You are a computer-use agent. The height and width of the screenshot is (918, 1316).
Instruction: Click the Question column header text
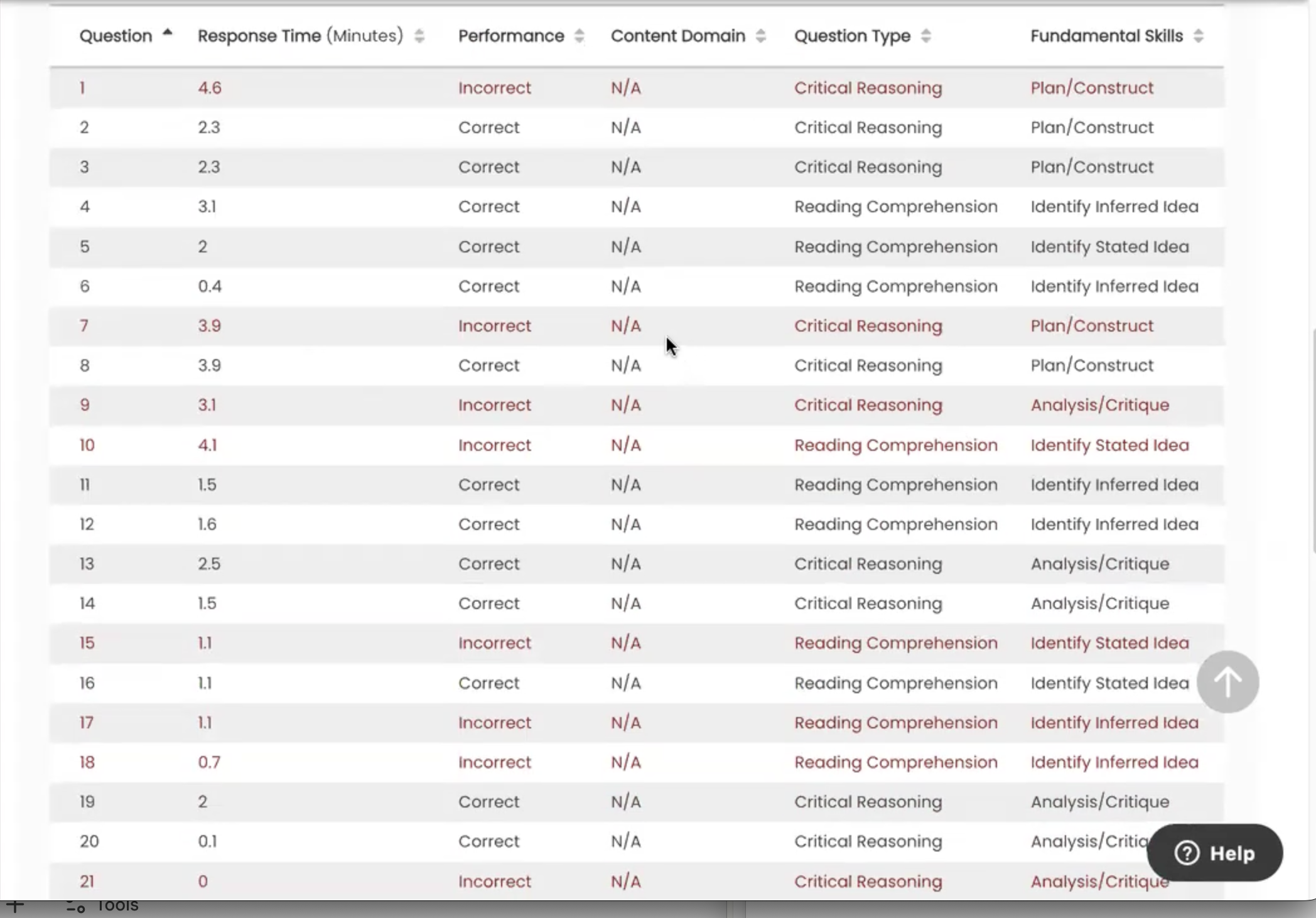[116, 36]
